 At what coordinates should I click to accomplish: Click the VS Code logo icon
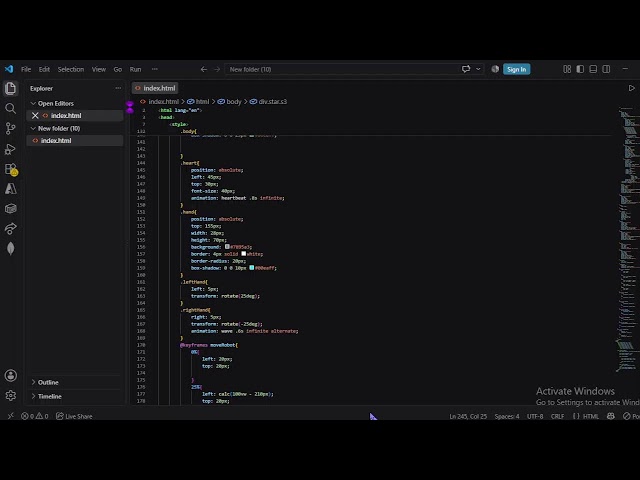point(9,69)
